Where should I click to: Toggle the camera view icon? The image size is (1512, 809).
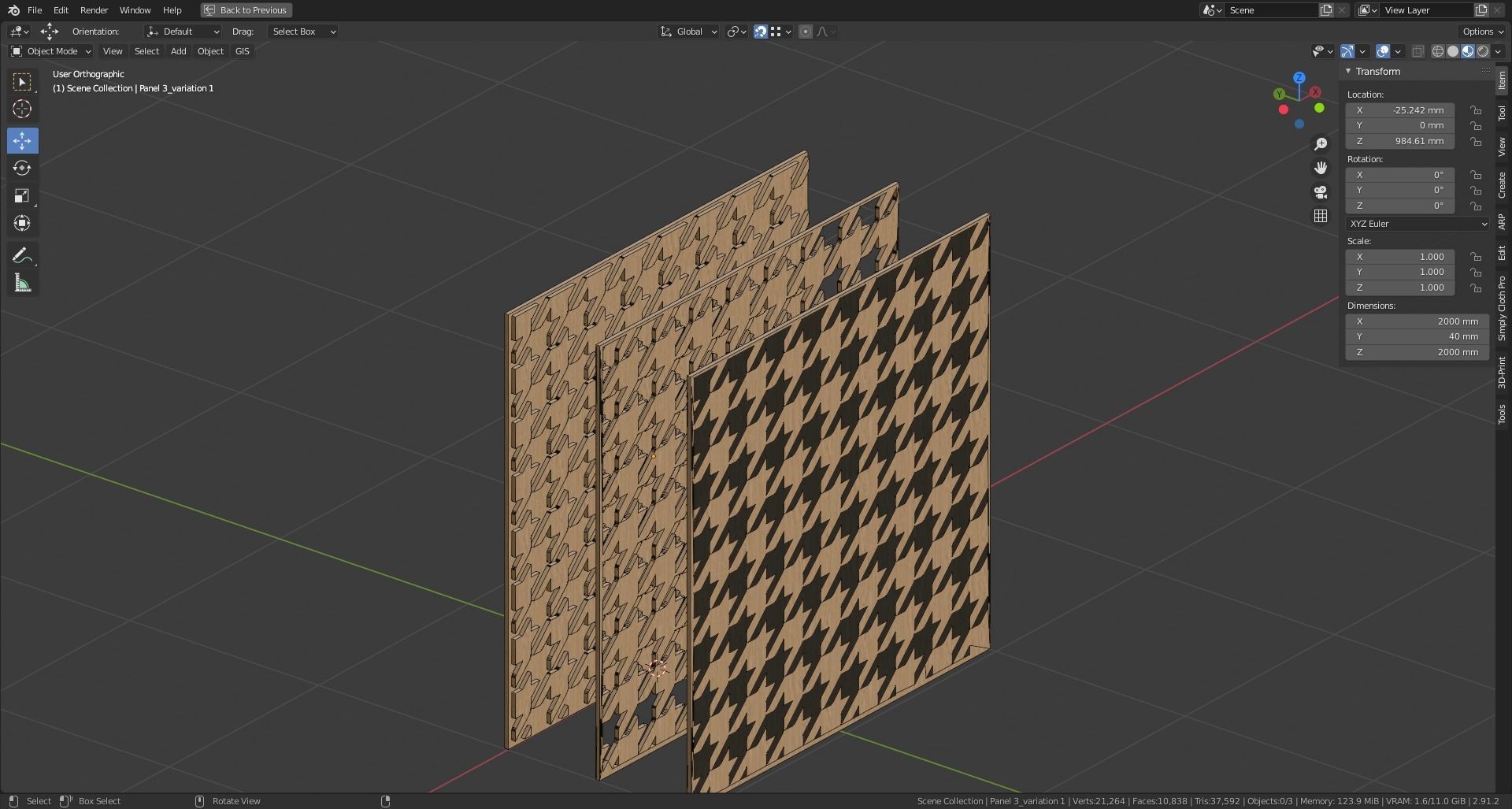coord(1321,192)
